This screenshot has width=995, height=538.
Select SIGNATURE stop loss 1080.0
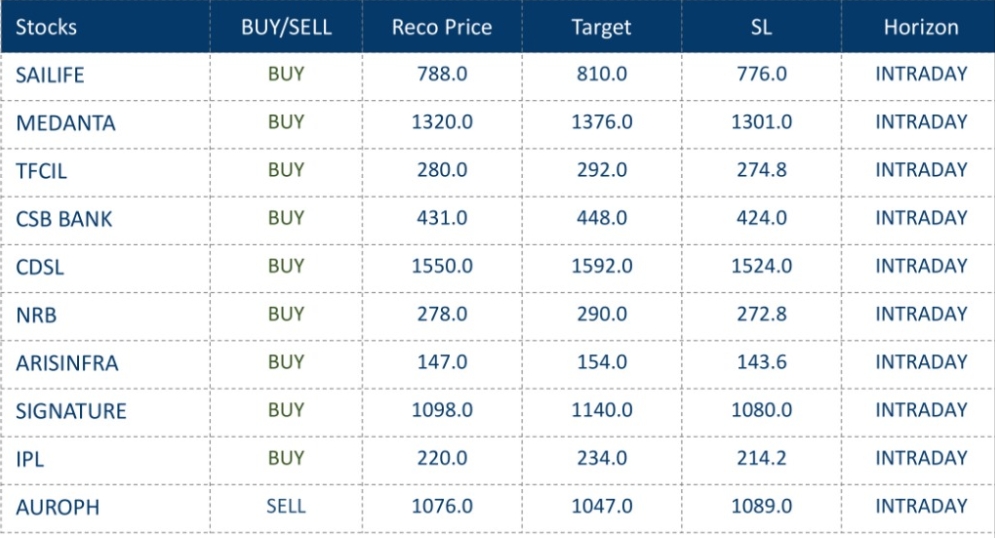click(x=761, y=410)
